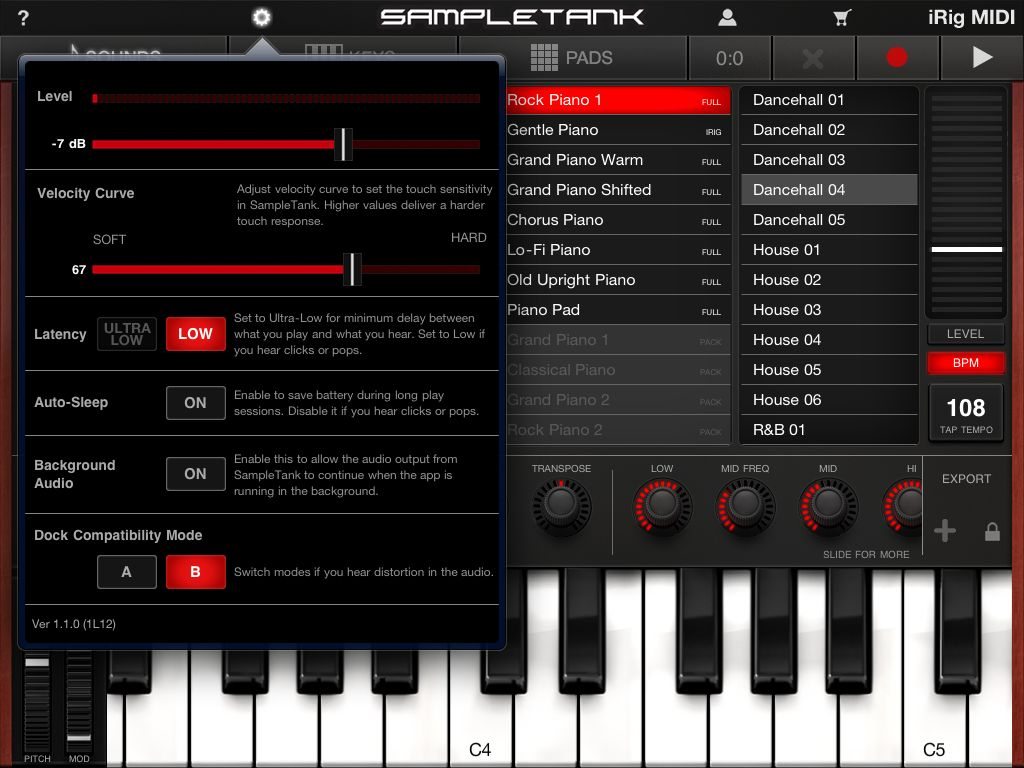Choose the House 03 pattern

pyautogui.click(x=829, y=310)
